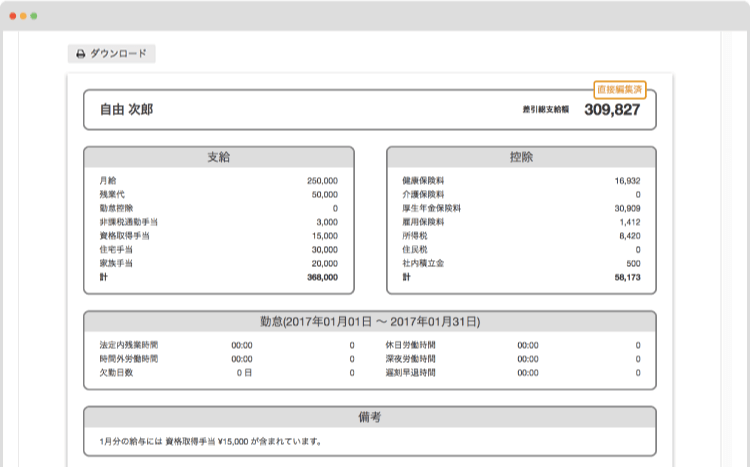Image resolution: width=750 pixels, height=467 pixels.
Task: Click the orange 直接編集済 badge
Action: point(619,89)
